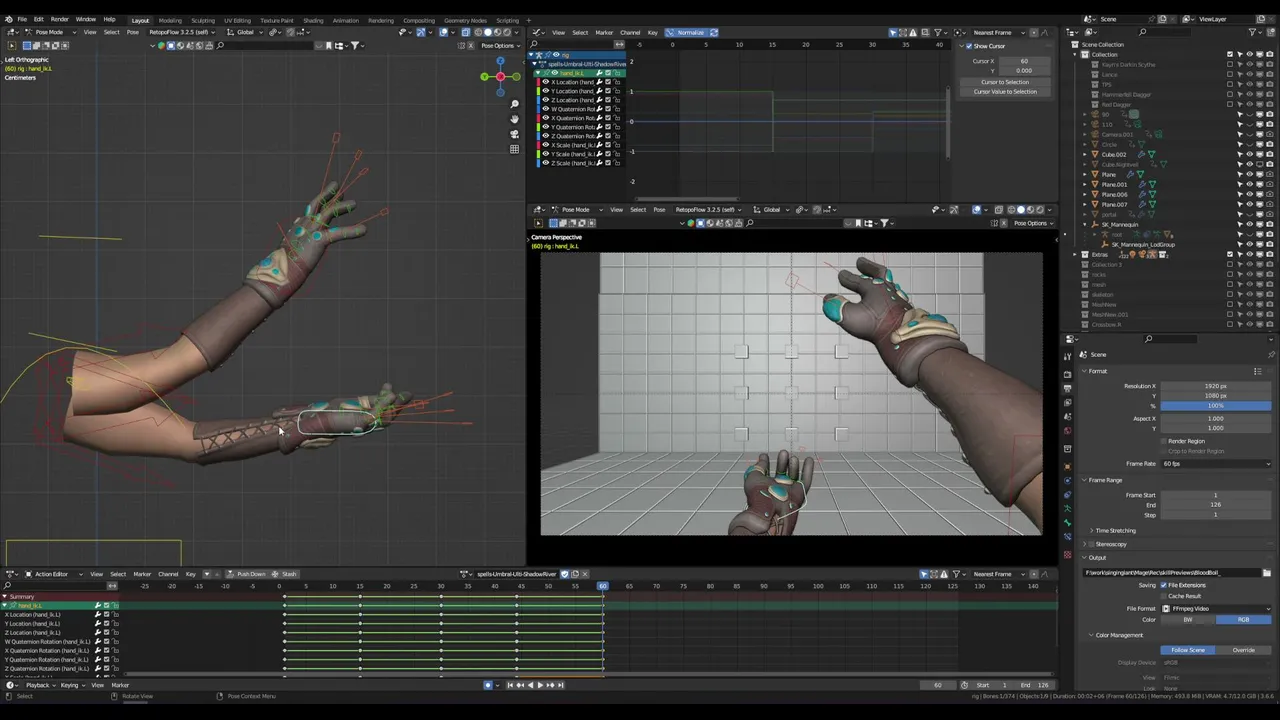Select the Override color management button
The width and height of the screenshot is (1280, 720).
1243,650
